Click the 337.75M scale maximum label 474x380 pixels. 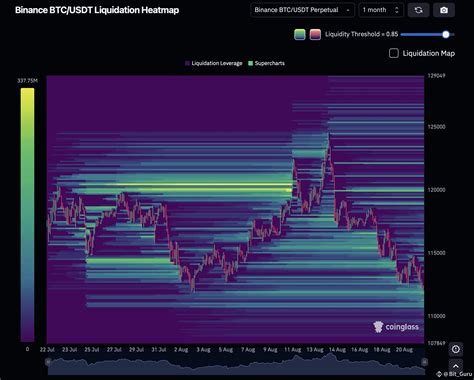coord(28,81)
